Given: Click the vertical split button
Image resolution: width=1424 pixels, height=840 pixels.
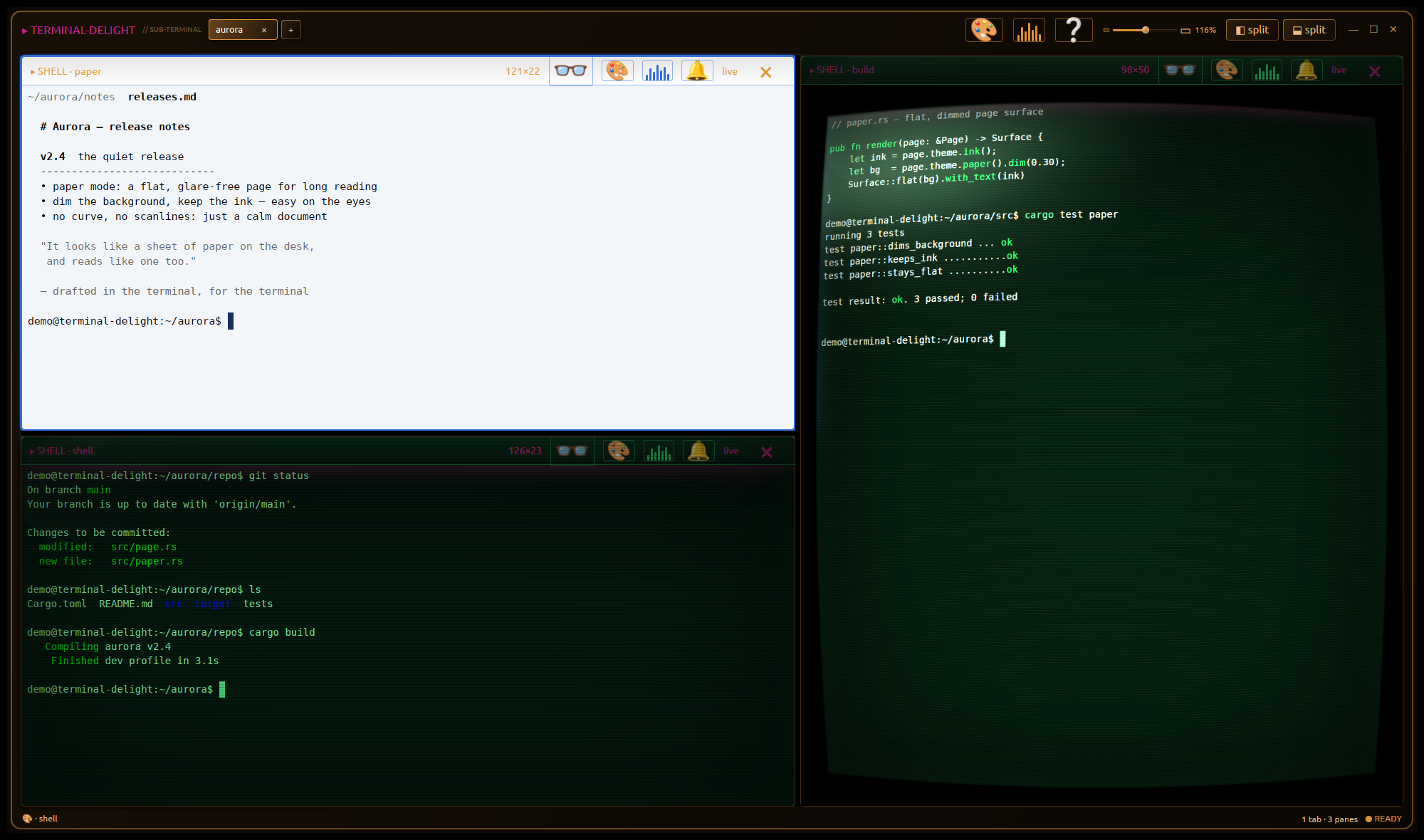Looking at the screenshot, I should pyautogui.click(x=1252, y=30).
